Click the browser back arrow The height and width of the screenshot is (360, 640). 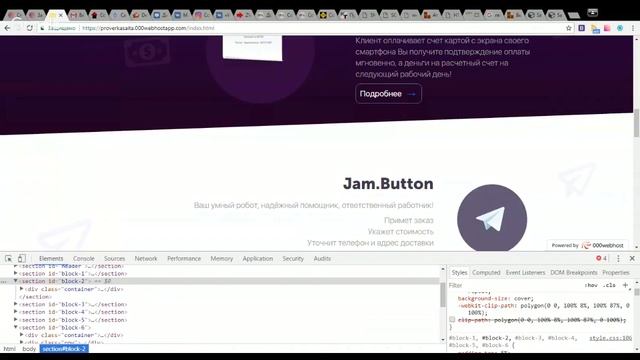7,28
